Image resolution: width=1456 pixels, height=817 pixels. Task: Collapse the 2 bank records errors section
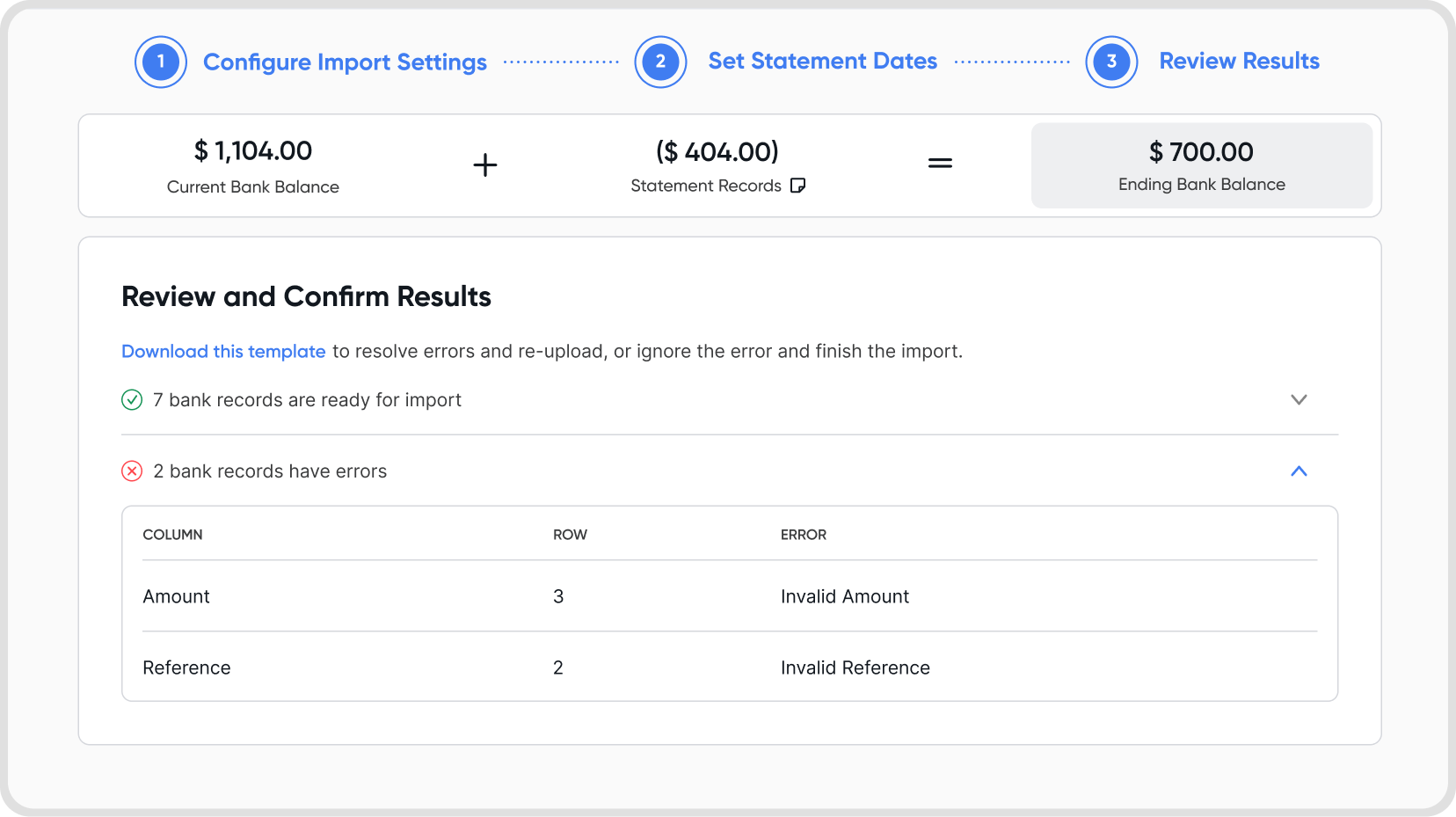click(1299, 471)
